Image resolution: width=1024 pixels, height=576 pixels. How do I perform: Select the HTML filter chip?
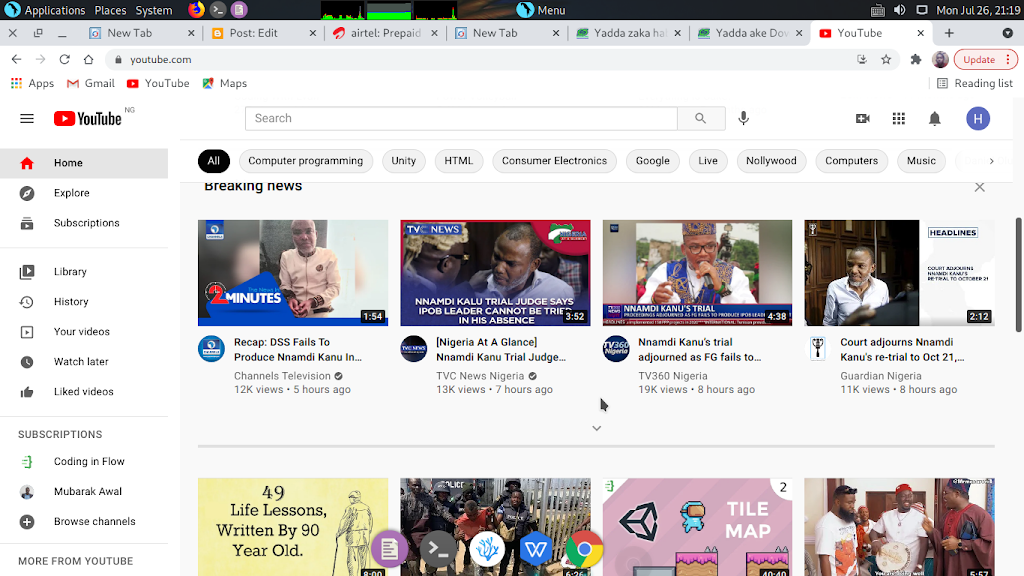[458, 161]
